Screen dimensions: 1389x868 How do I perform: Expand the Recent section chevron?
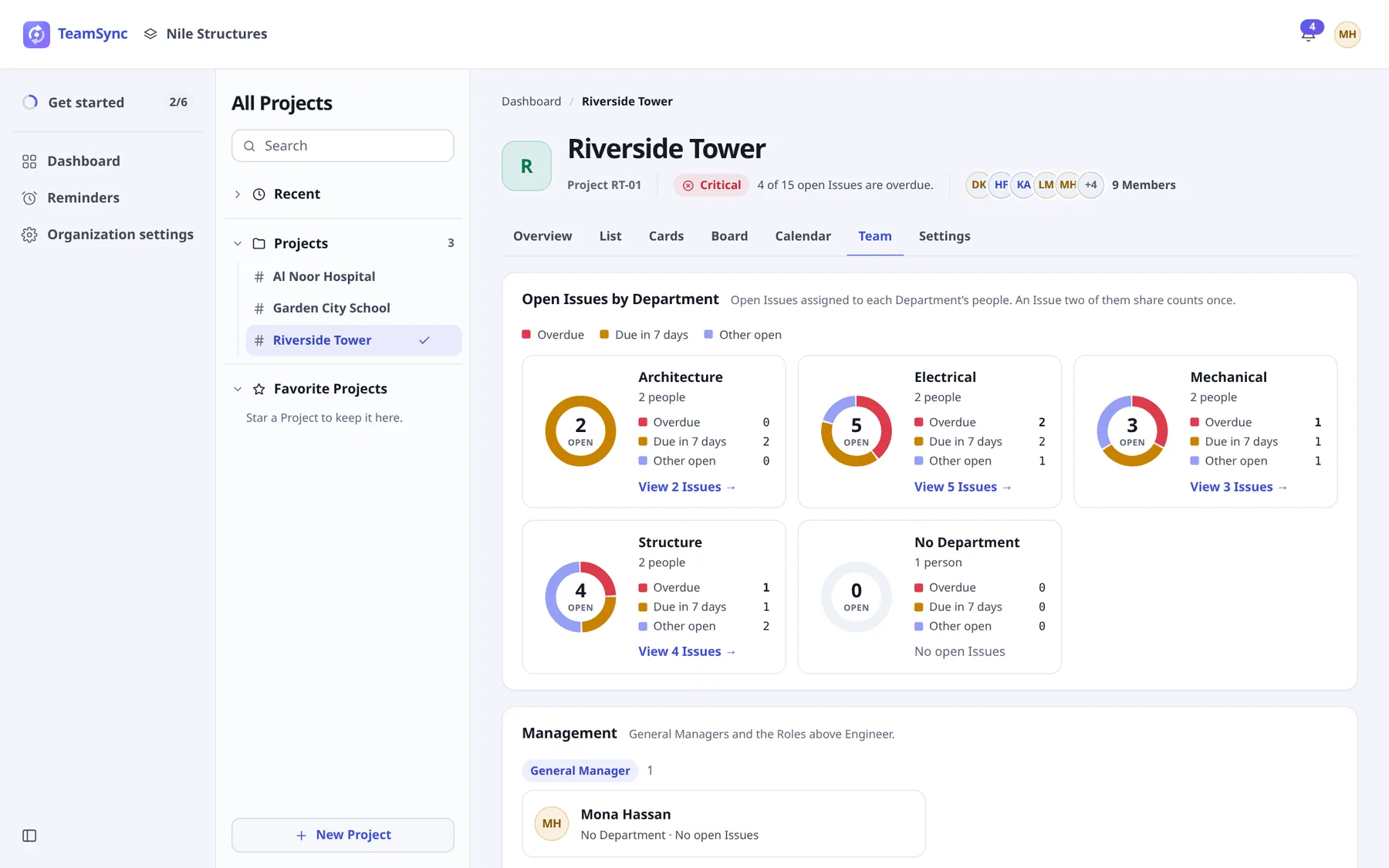pyautogui.click(x=238, y=194)
